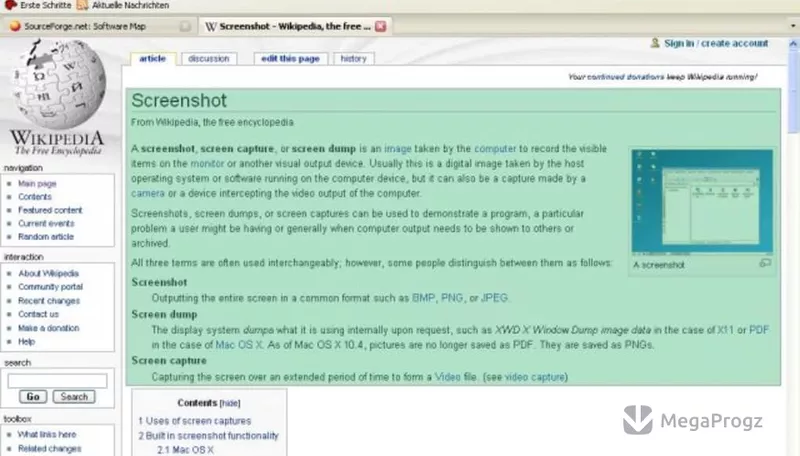Open What links here link

click(x=47, y=435)
